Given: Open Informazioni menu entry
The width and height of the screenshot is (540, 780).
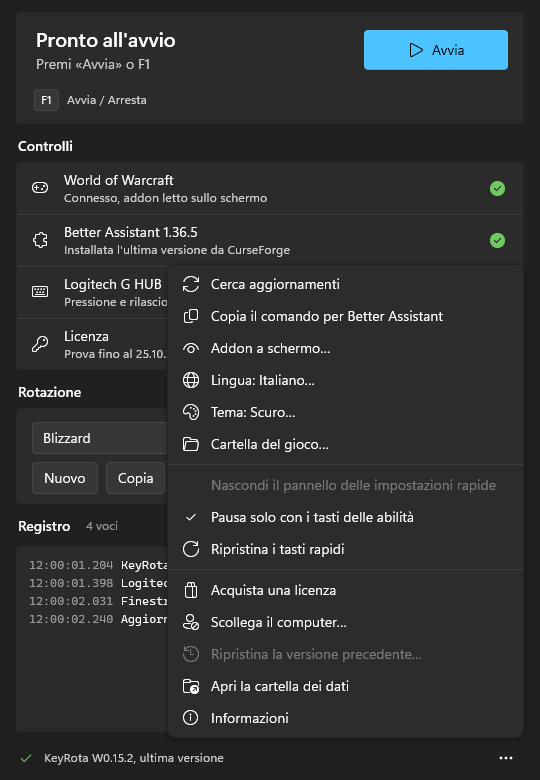Looking at the screenshot, I should click(346, 718).
